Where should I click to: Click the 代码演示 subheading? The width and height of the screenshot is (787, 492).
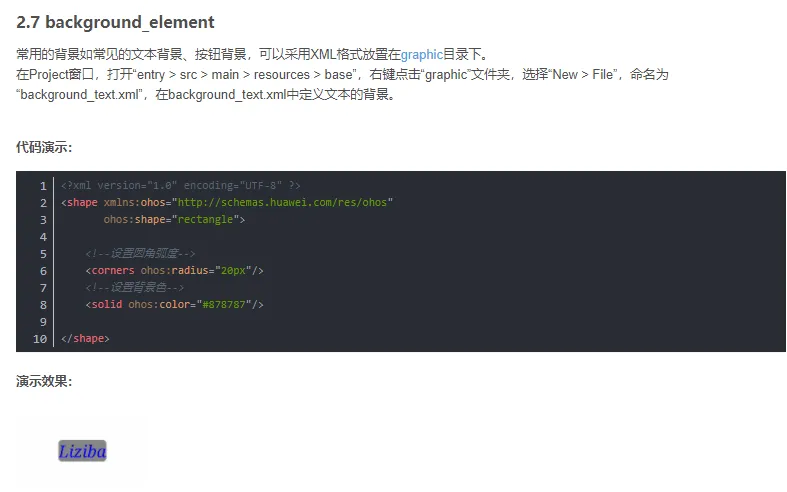44,147
